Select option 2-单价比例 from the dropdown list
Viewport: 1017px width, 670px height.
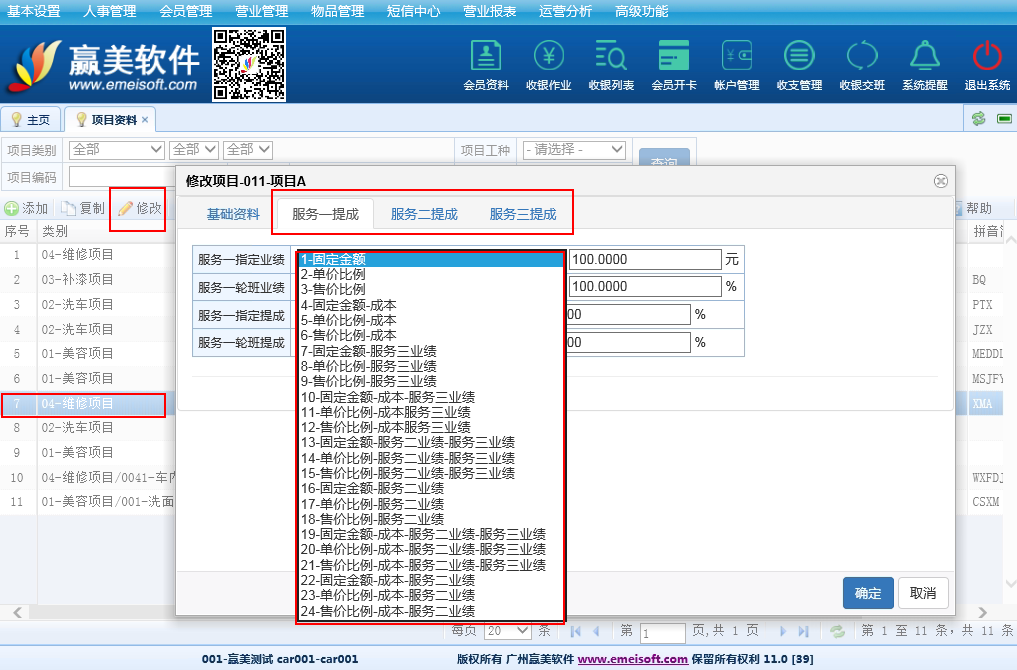333,274
